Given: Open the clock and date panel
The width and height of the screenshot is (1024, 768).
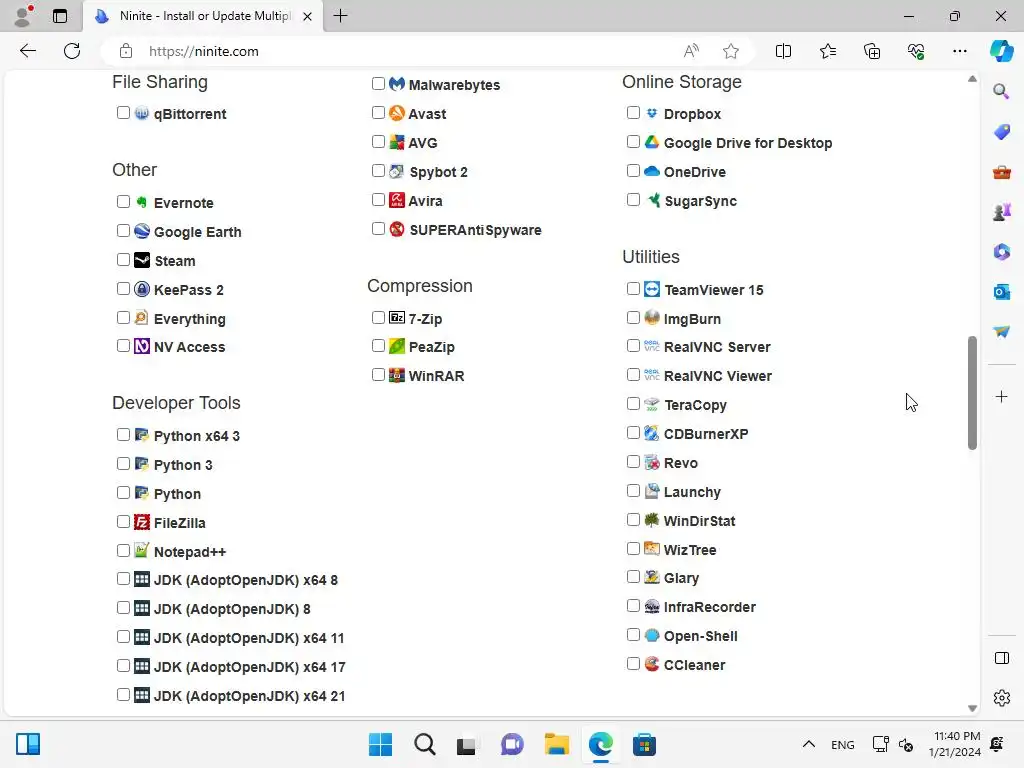Looking at the screenshot, I should [x=956, y=744].
